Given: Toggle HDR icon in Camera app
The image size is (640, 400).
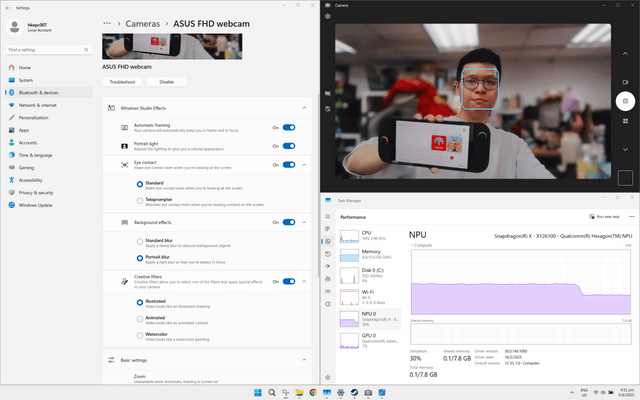Looking at the screenshot, I should click(327, 93).
